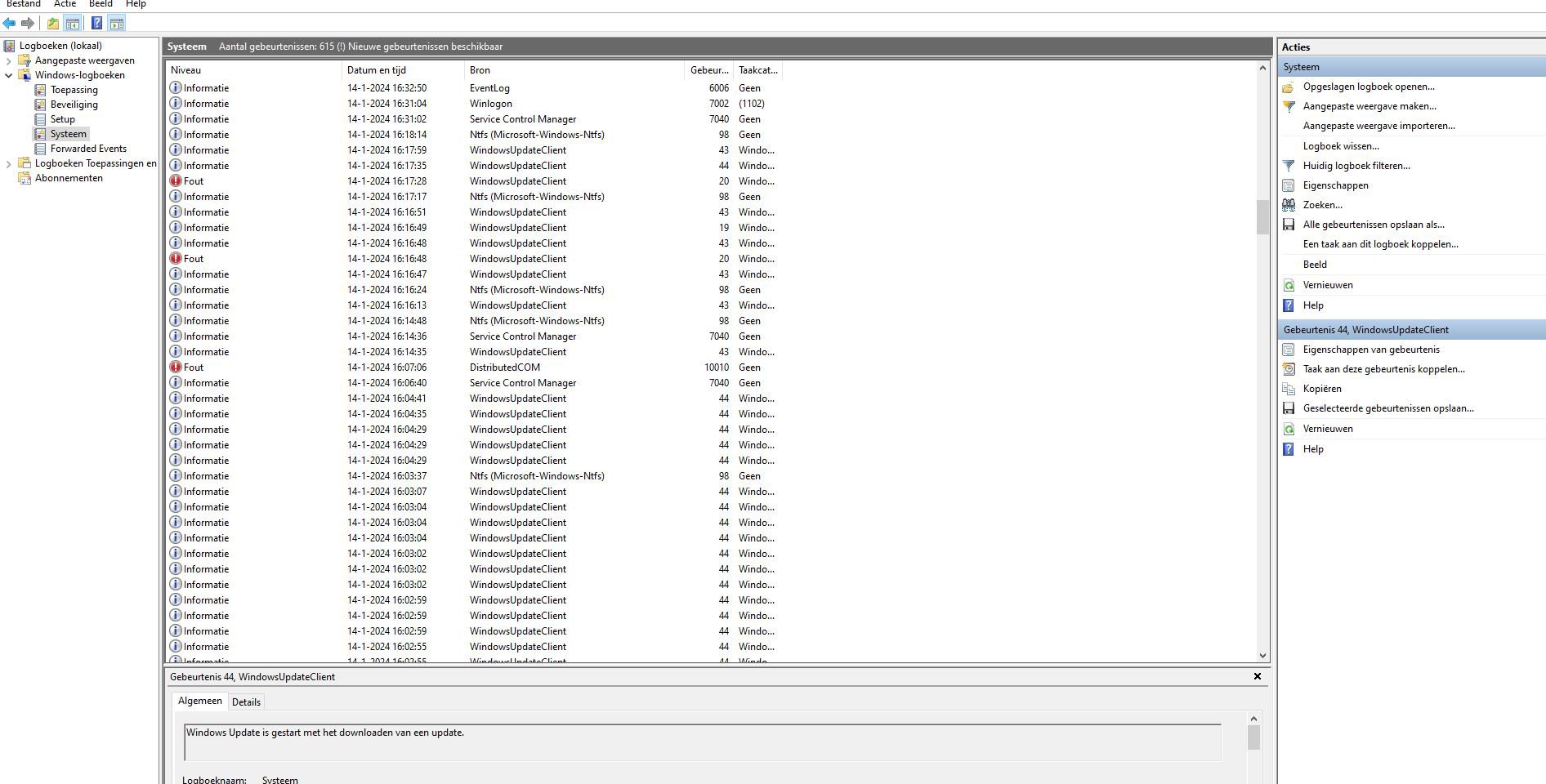This screenshot has width=1546, height=784.
Task: Click the red error icon on DistributedCOM row
Action: click(x=176, y=367)
